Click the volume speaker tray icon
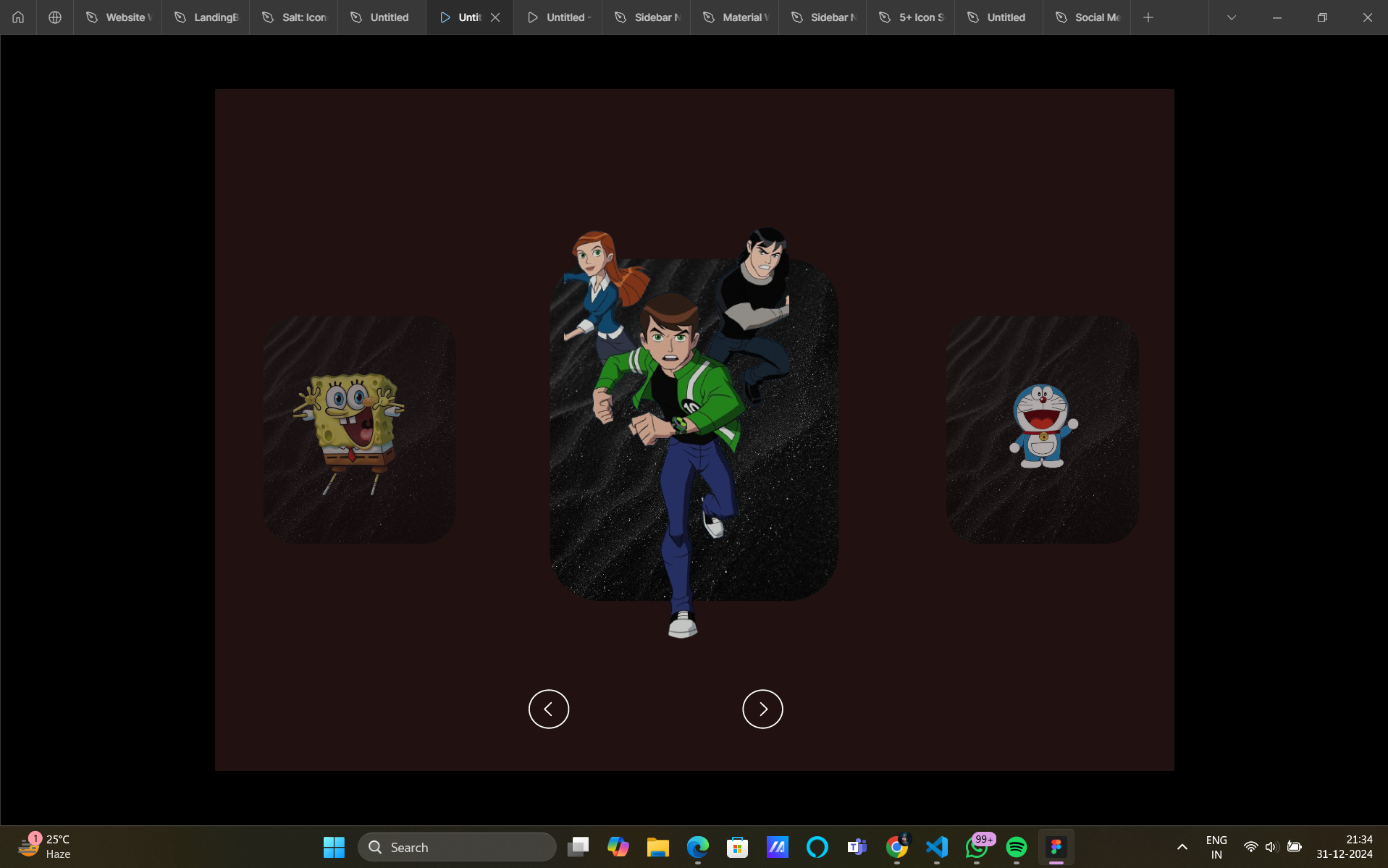The height and width of the screenshot is (868, 1388). 1271,847
